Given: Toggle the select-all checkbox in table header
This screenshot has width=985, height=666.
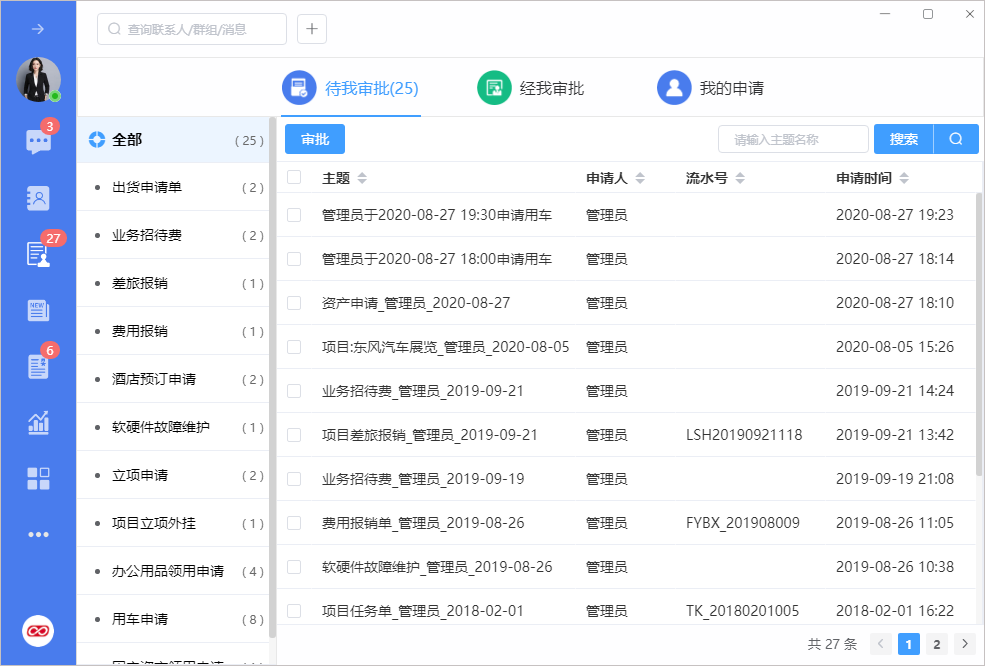Looking at the screenshot, I should (x=293, y=177).
